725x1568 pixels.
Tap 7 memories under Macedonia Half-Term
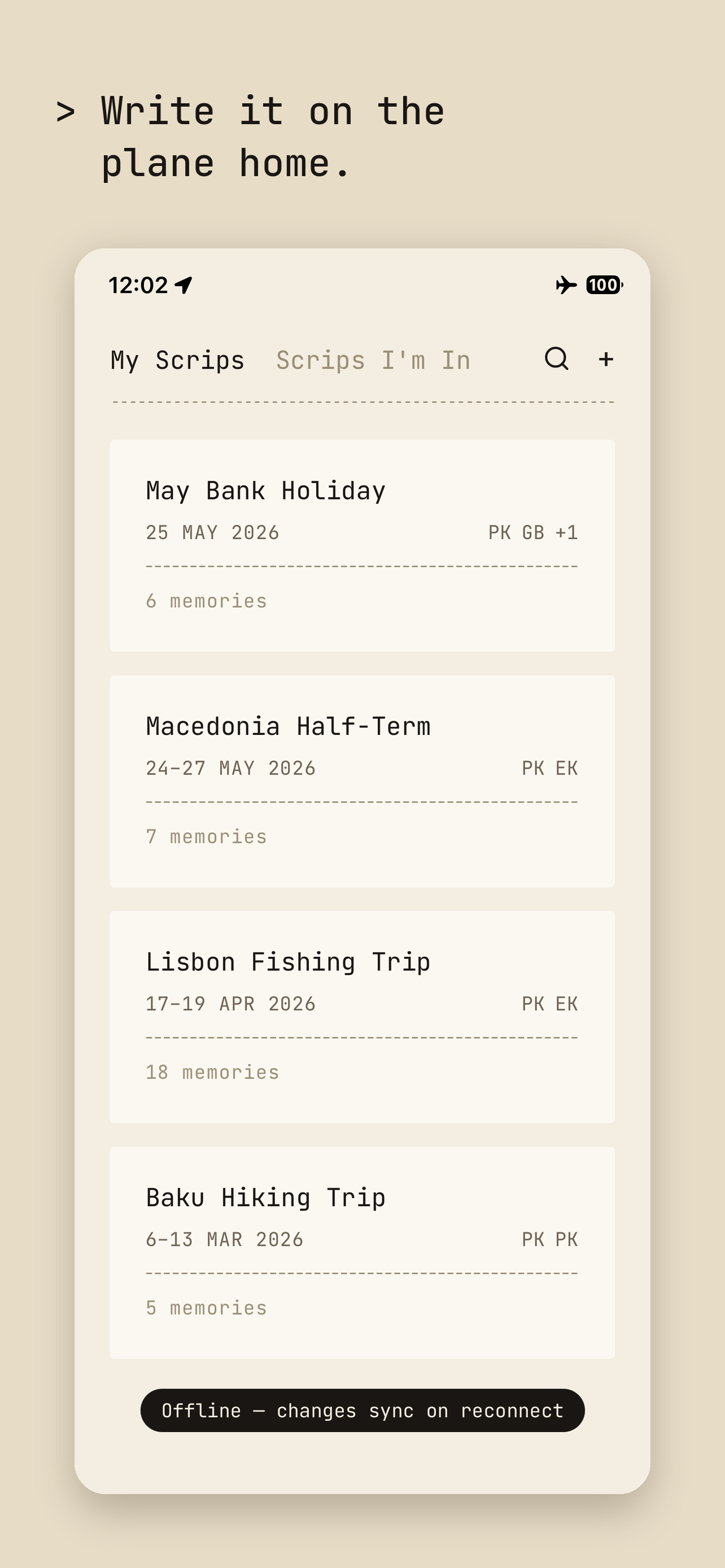pyautogui.click(x=206, y=836)
